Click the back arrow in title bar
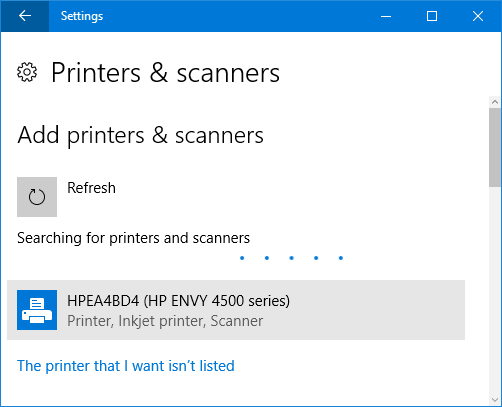The image size is (502, 407). [25, 16]
